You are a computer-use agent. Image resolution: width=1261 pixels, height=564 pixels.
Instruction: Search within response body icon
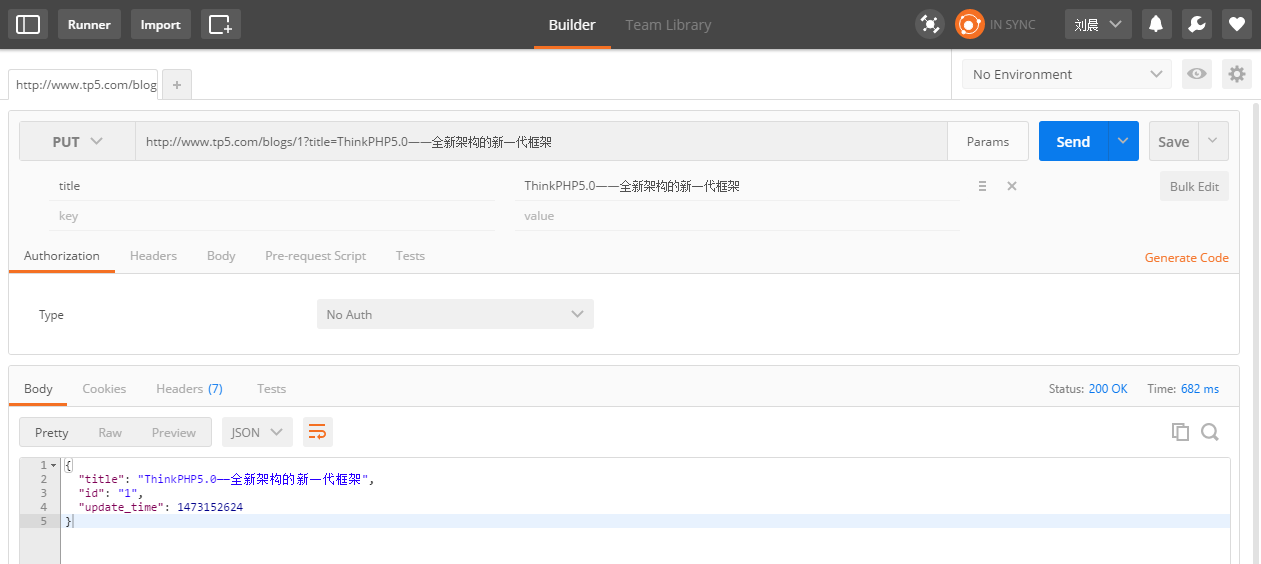coord(1209,432)
